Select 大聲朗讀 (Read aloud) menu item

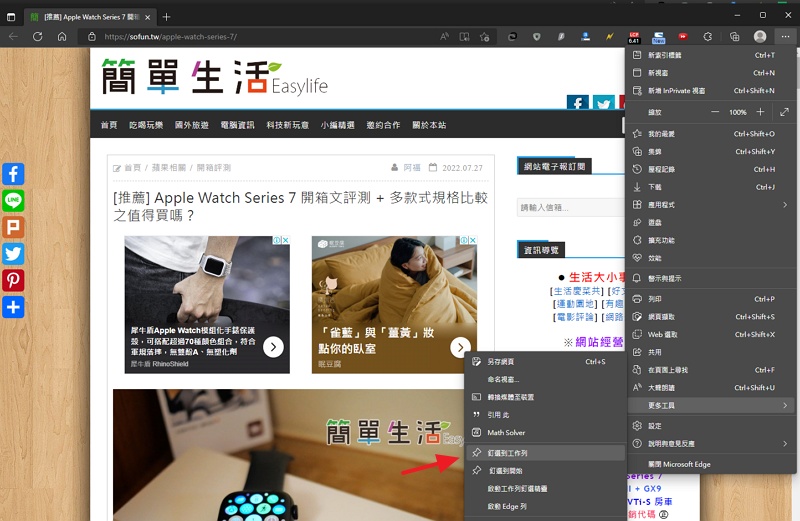[x=711, y=388]
